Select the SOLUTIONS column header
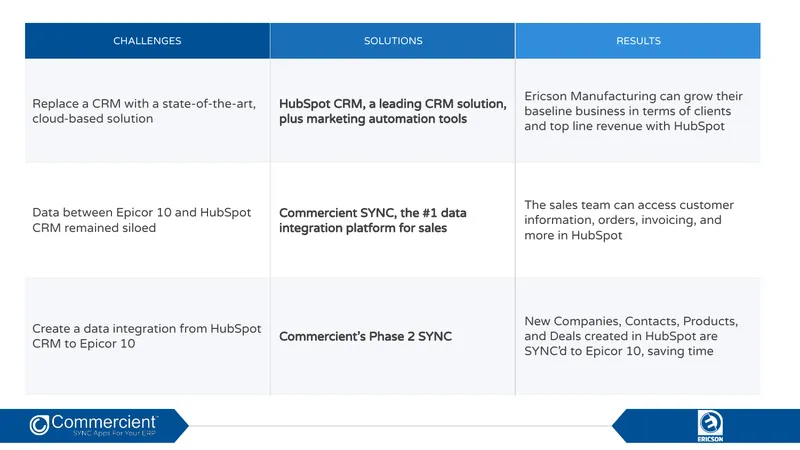Image resolution: width=800 pixels, height=450 pixels. click(393, 41)
